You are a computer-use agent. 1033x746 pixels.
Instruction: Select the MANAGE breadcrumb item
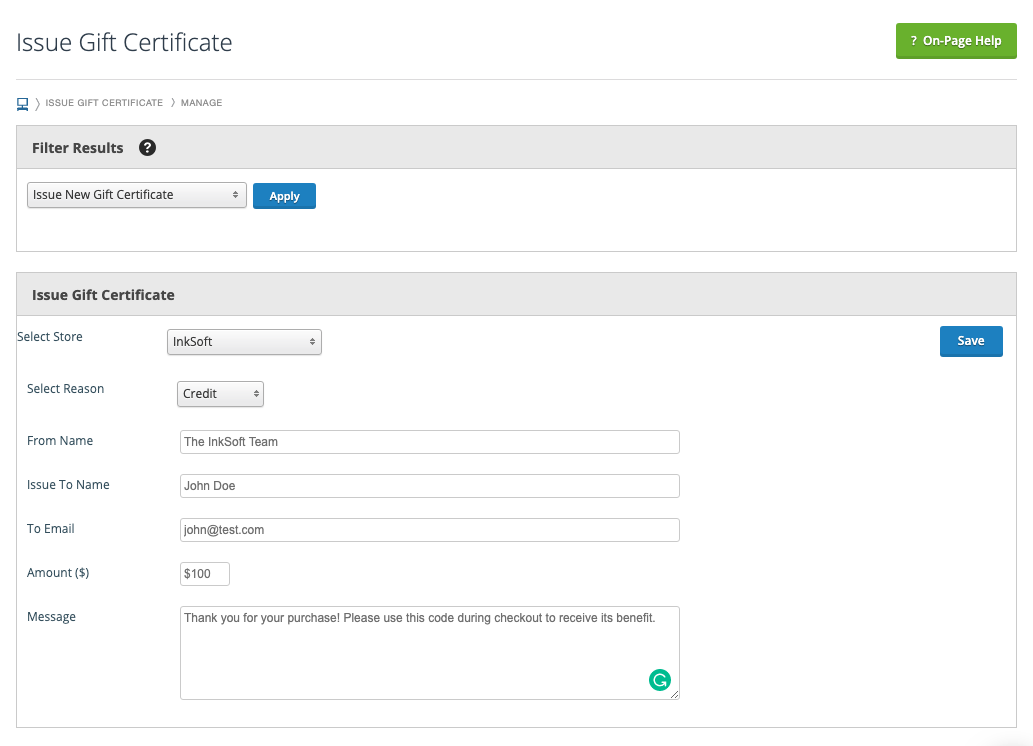pyautogui.click(x=200, y=102)
